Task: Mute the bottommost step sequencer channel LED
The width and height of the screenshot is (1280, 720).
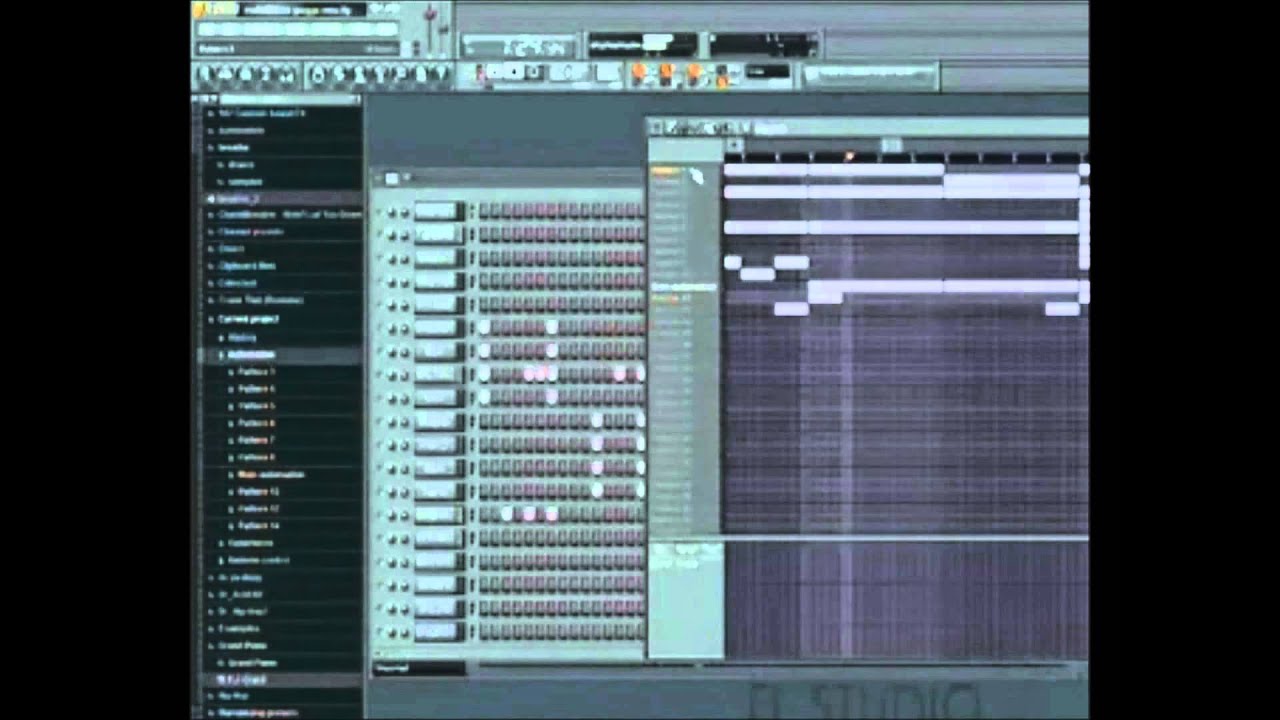Action: pos(380,631)
